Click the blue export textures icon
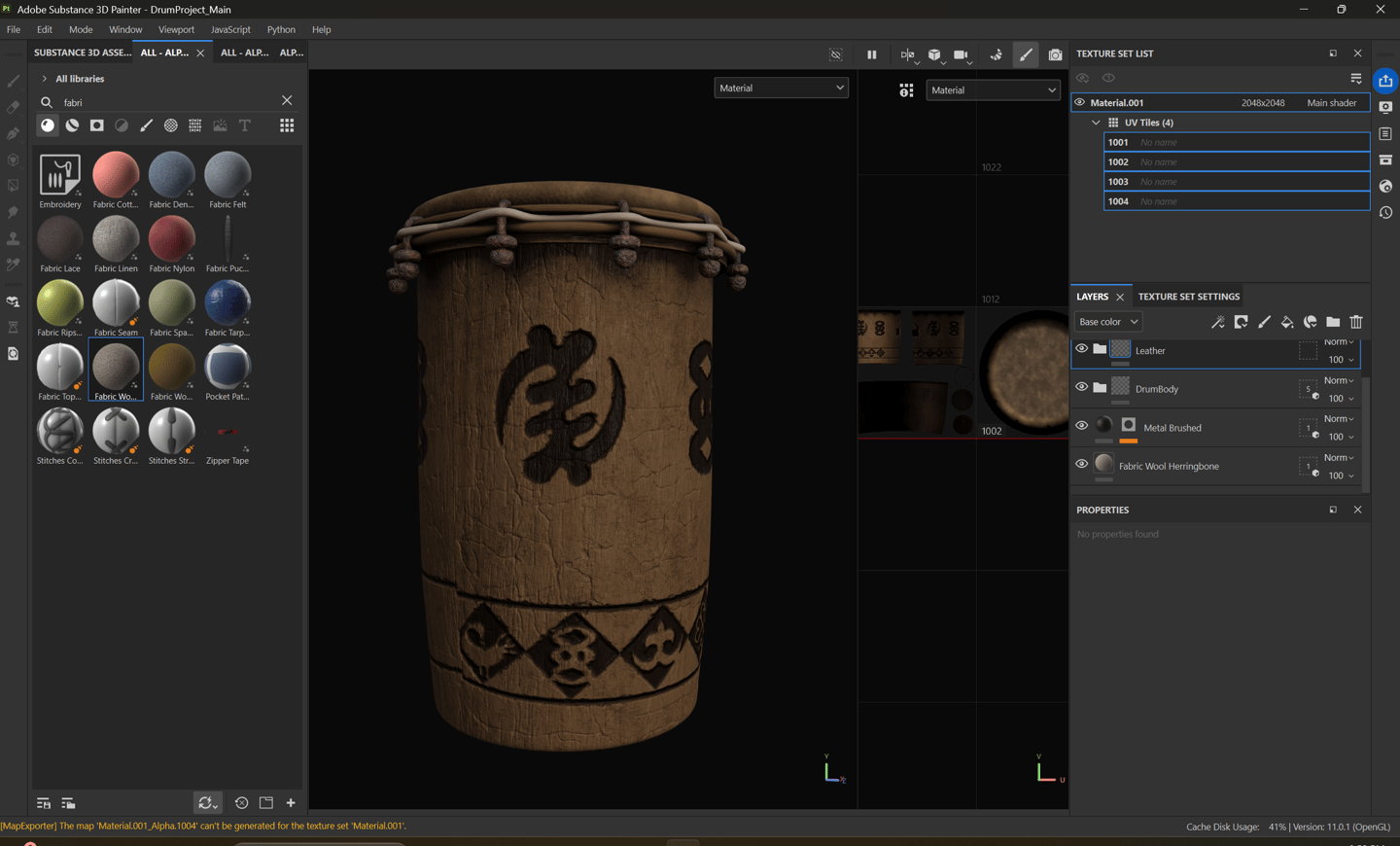The image size is (1400, 846). [x=1385, y=81]
